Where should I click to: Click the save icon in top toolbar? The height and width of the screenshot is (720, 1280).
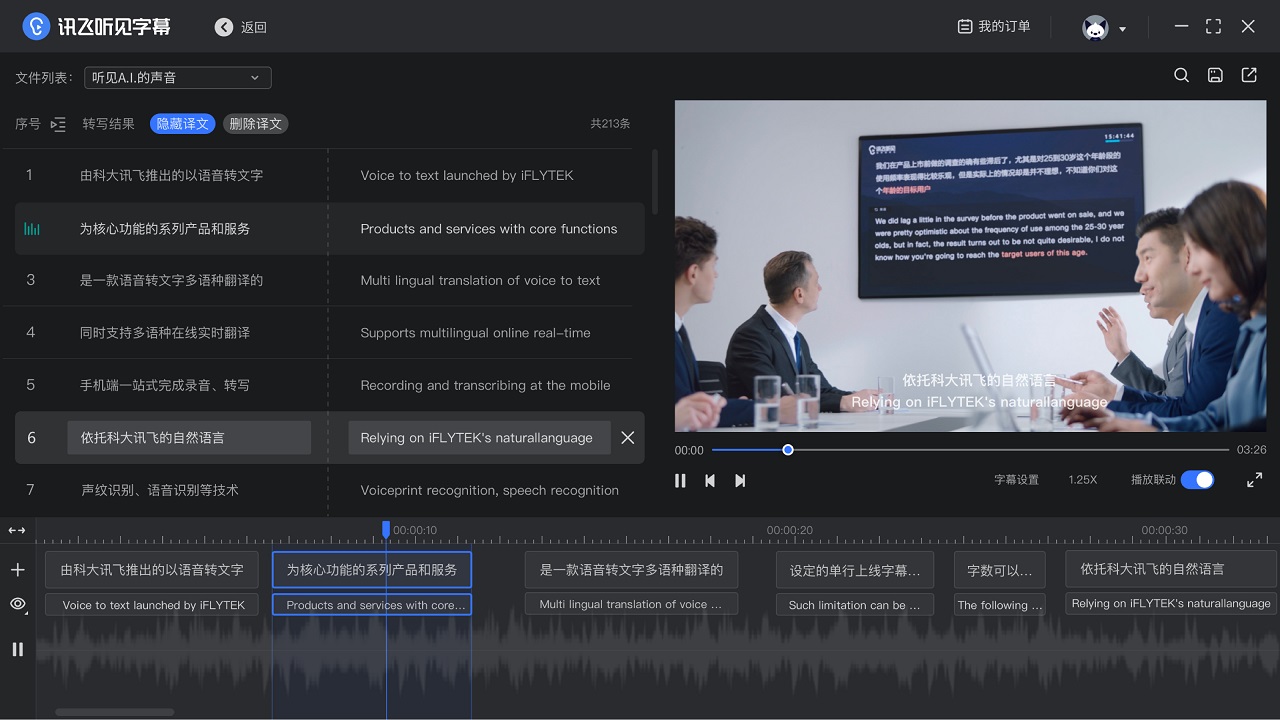point(1215,76)
